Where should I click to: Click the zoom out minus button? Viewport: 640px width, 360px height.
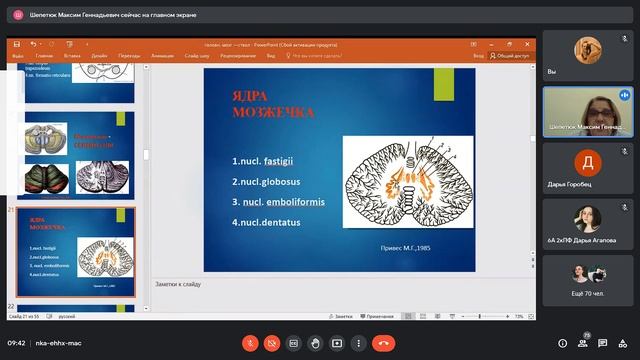(x=463, y=316)
